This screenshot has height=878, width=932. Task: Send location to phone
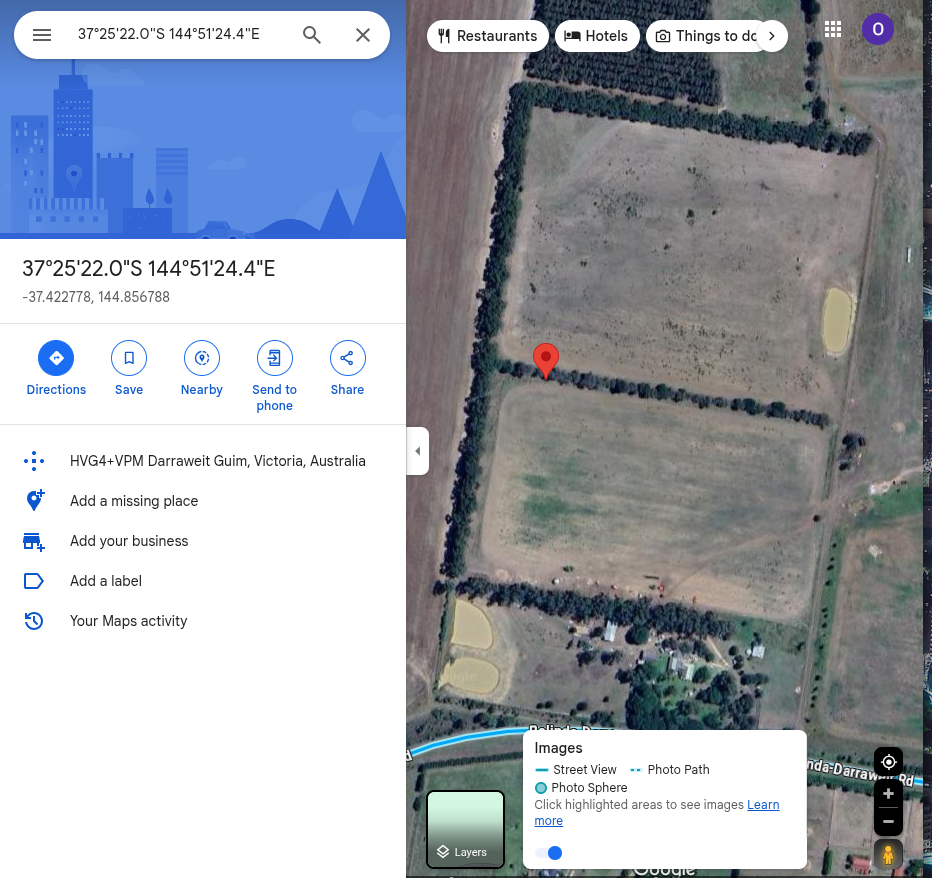(274, 376)
